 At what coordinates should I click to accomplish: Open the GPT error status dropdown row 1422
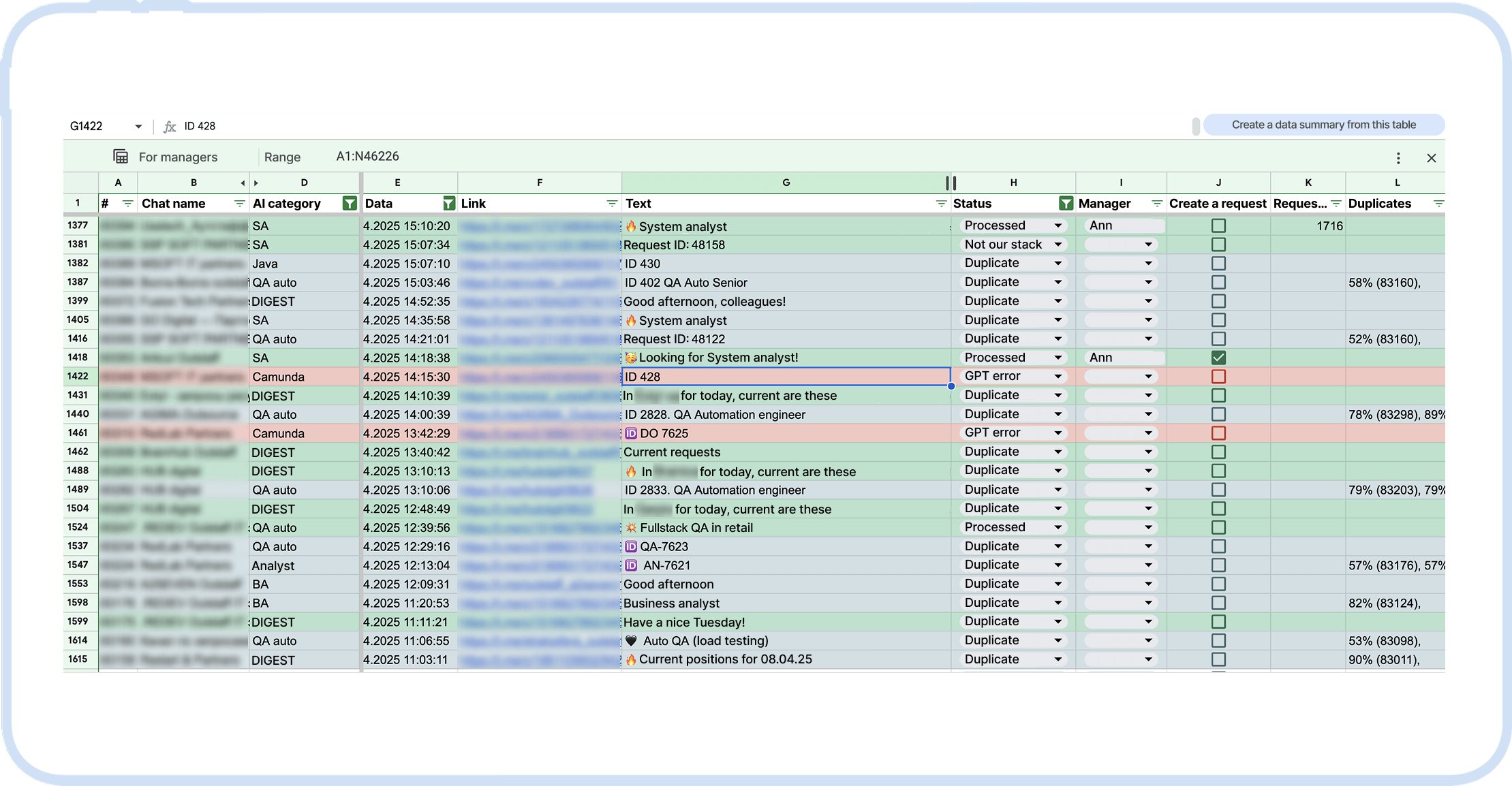click(1058, 377)
